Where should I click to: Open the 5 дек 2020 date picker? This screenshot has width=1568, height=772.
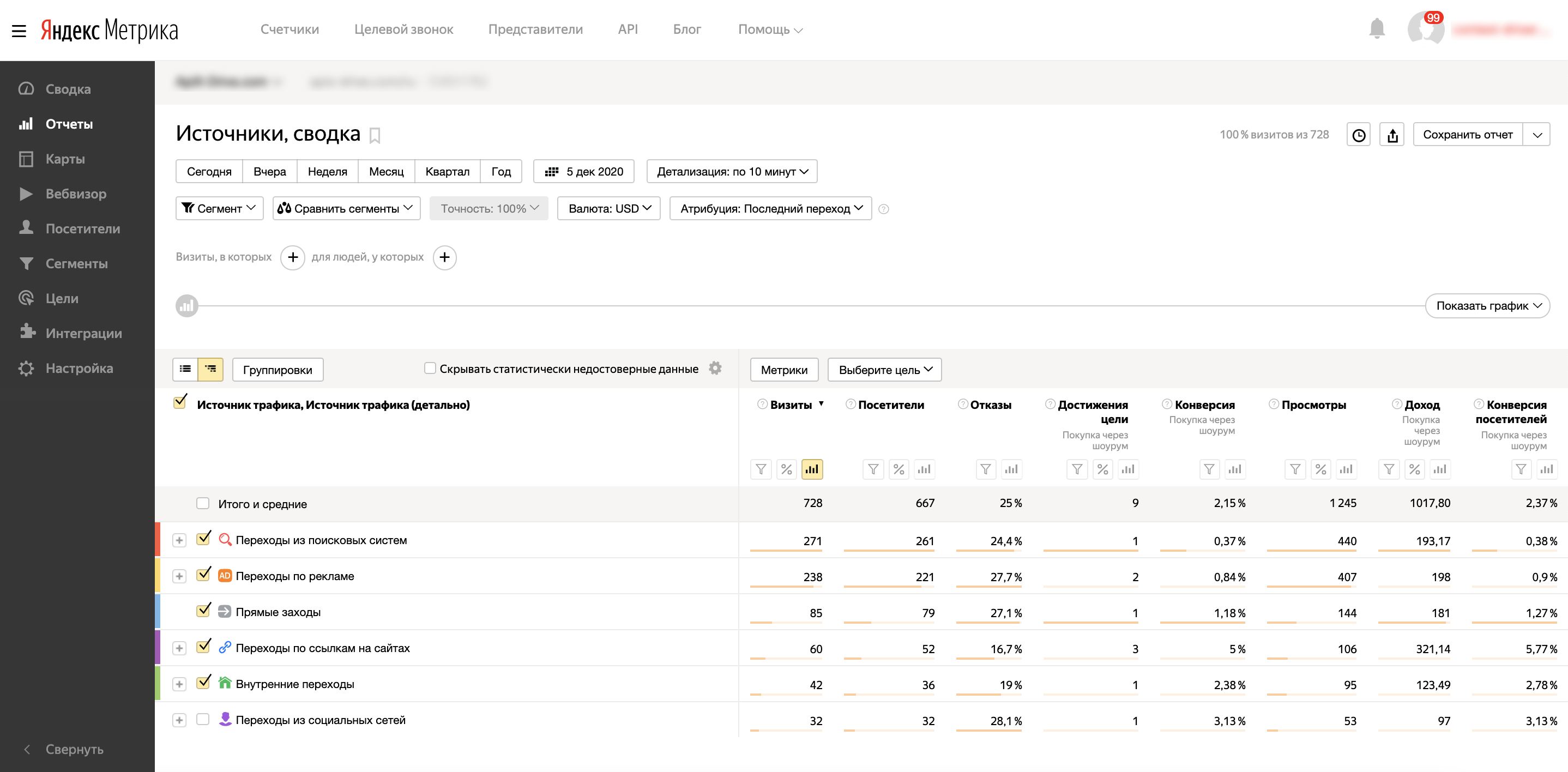coord(584,171)
